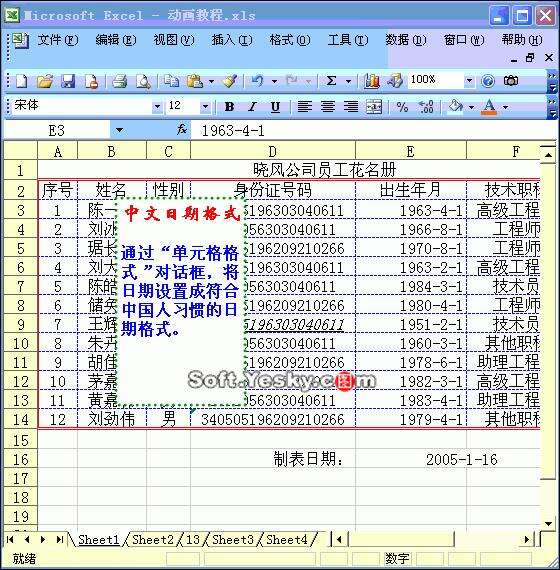
Task: Expand the font name dropdown 宋体
Action: [x=157, y=107]
